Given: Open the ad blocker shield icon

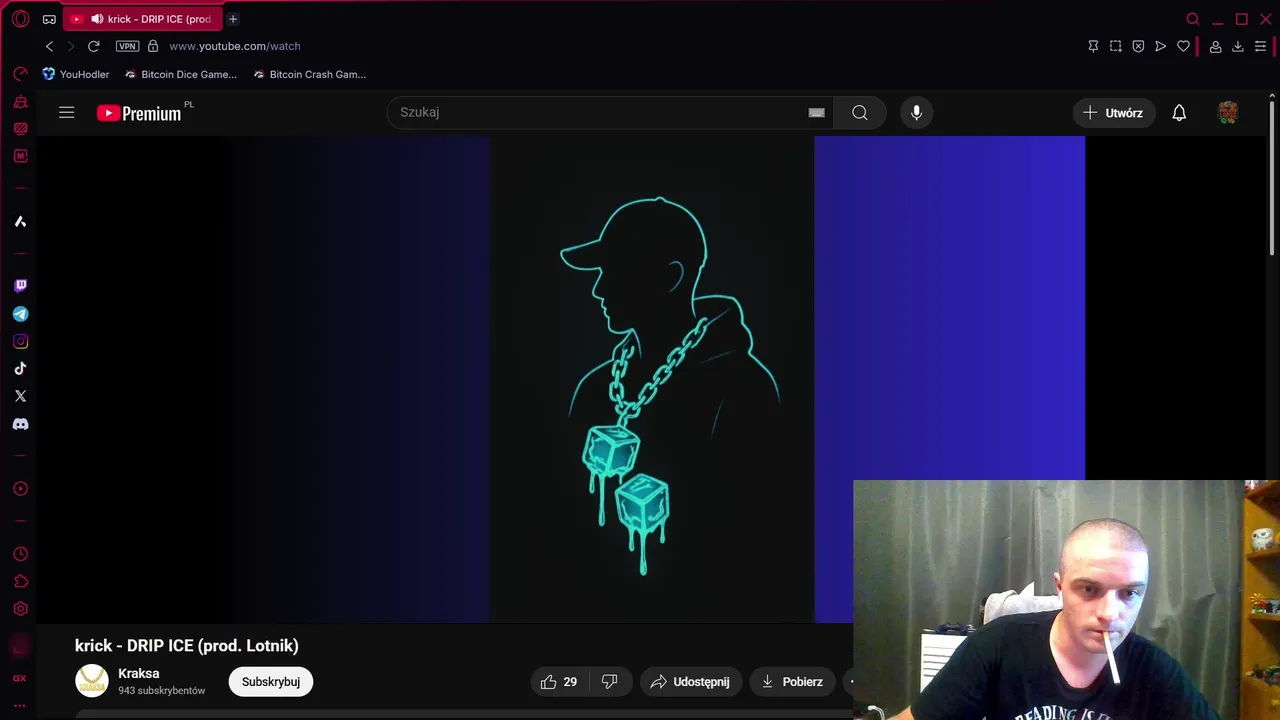Looking at the screenshot, I should click(x=1138, y=46).
